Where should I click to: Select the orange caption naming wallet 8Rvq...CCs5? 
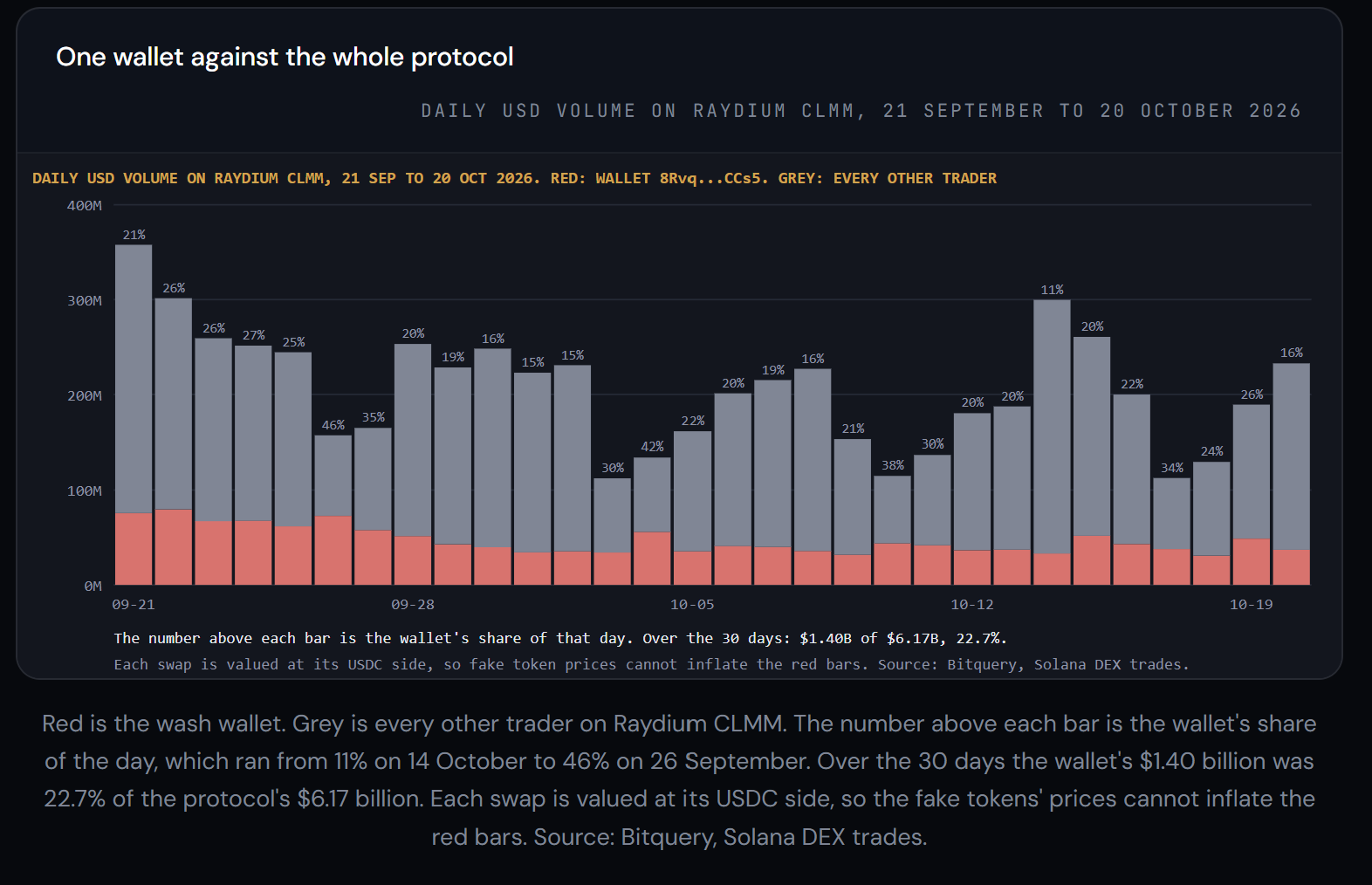(514, 178)
